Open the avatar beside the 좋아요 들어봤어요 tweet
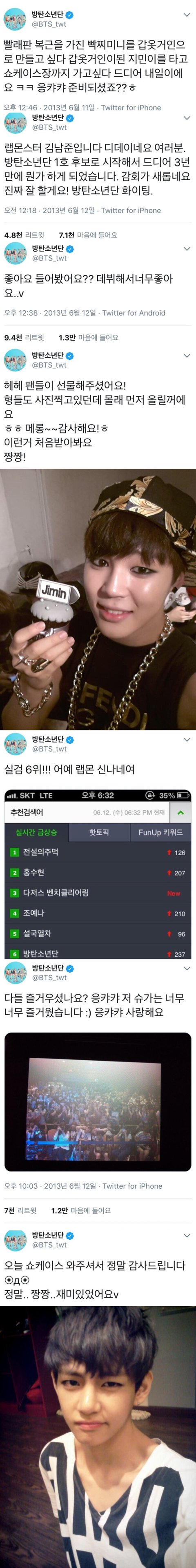Screen dimensions: 196x1568 (15, 252)
